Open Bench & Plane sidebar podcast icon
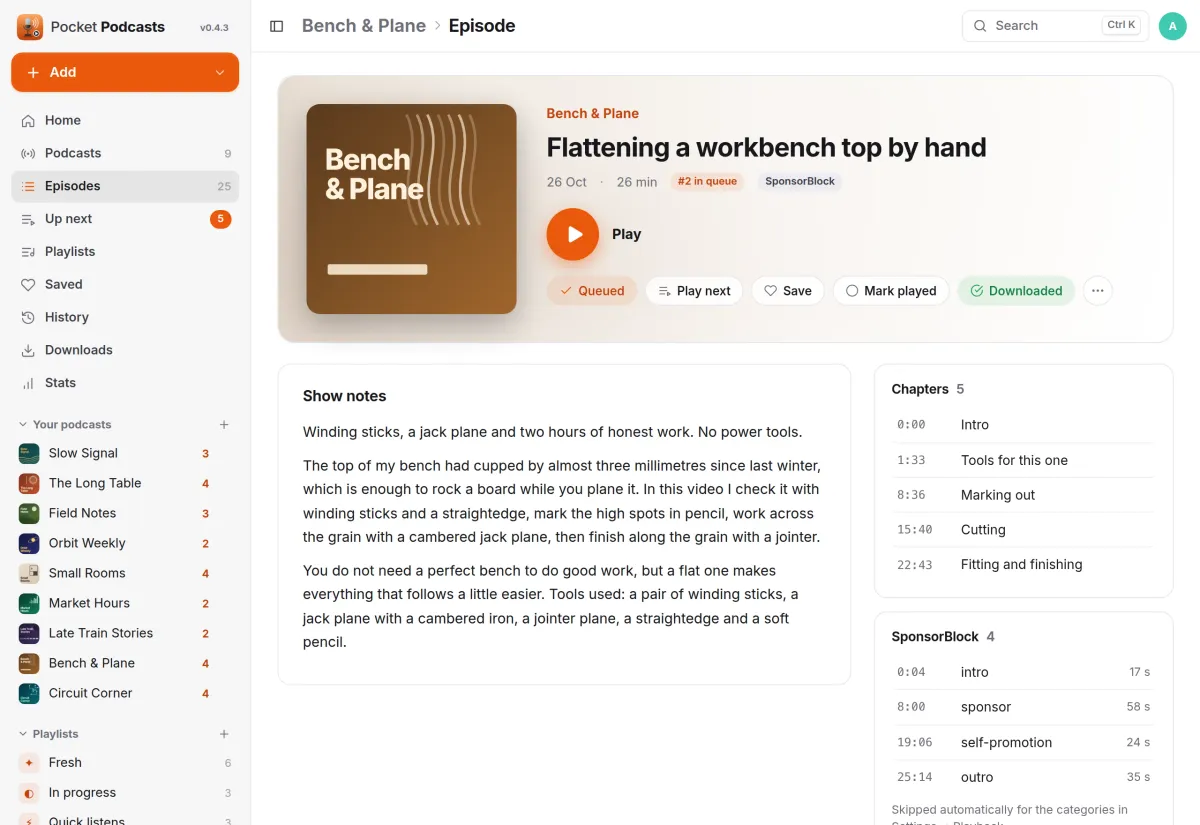Viewport: 1200px width, 825px height. pyautogui.click(x=29, y=663)
